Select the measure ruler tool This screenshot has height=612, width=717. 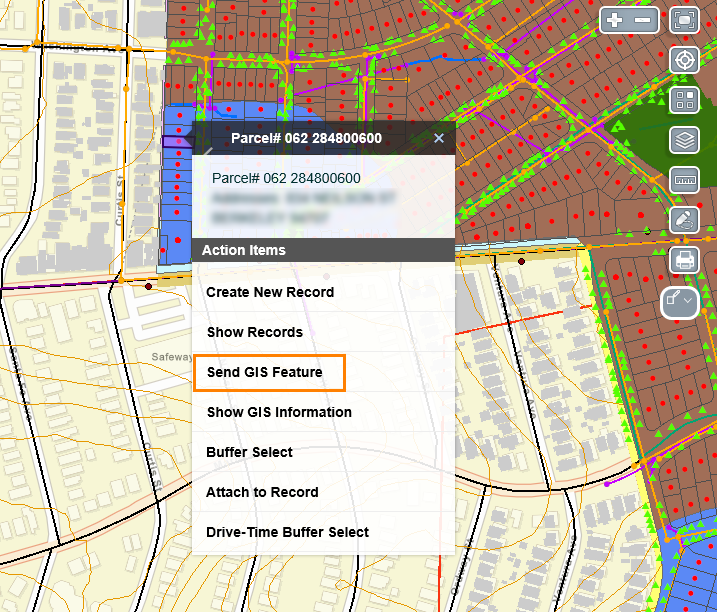pos(685,180)
